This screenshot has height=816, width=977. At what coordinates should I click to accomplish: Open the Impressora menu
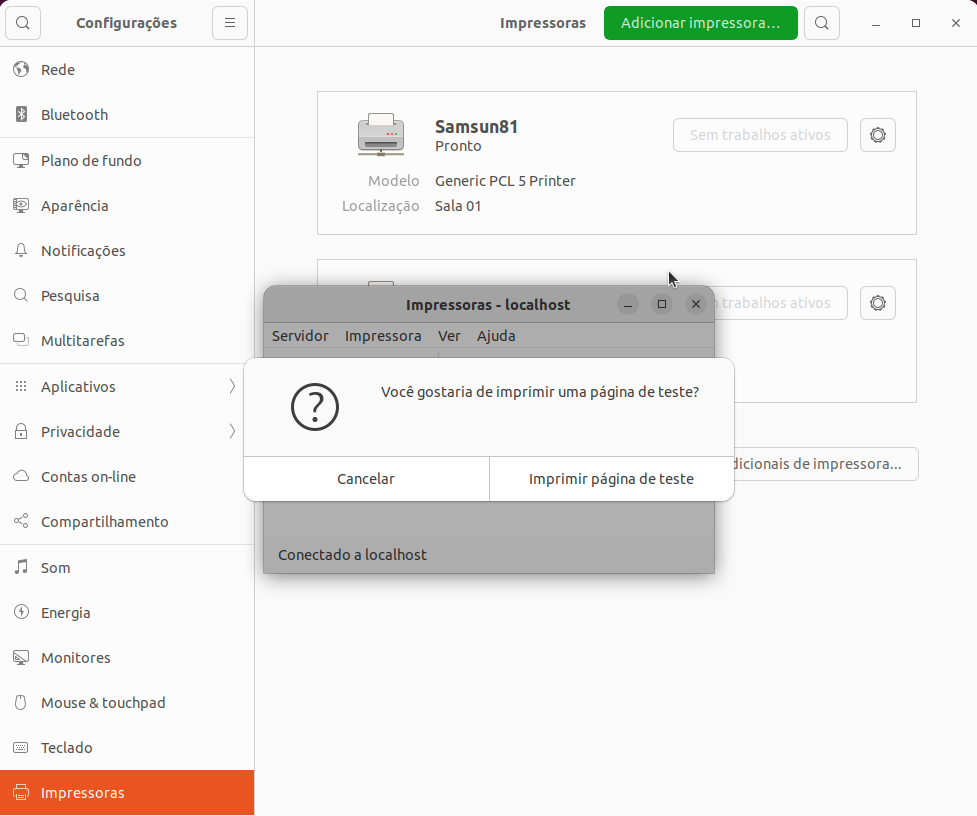coord(383,336)
